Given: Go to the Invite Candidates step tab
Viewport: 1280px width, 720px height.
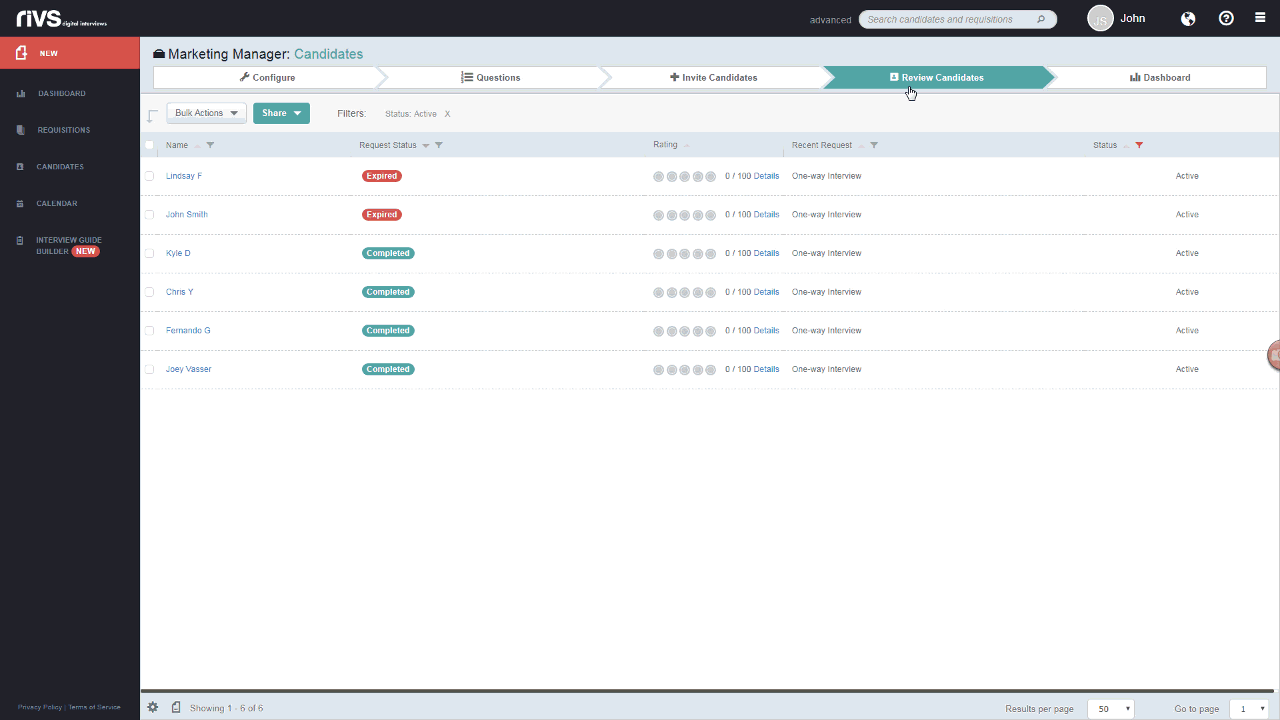Looking at the screenshot, I should click(713, 77).
